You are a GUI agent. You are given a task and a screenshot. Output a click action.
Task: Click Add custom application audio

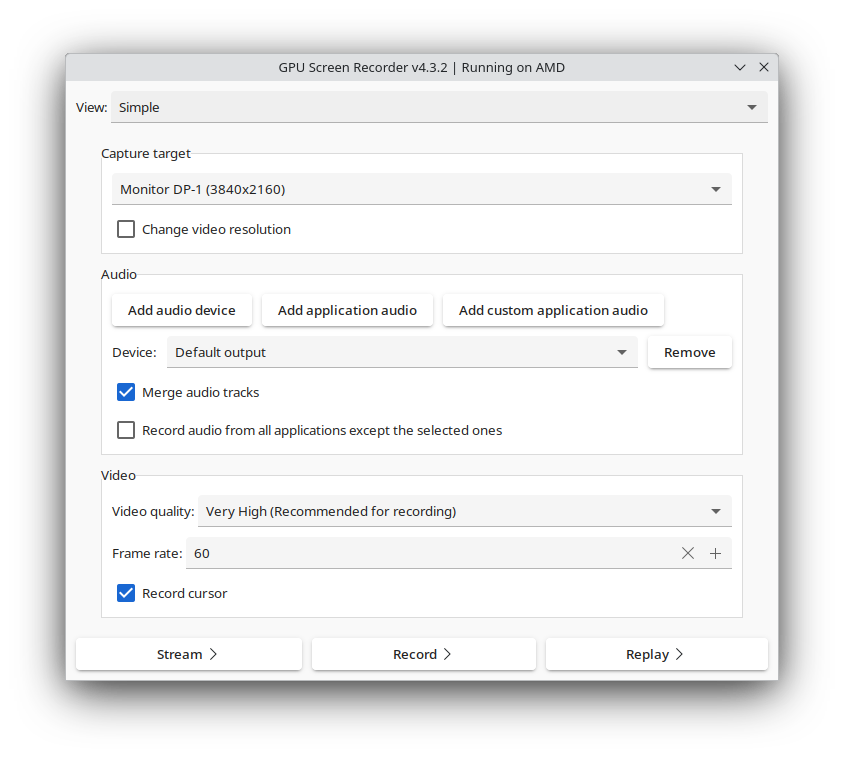(x=553, y=310)
